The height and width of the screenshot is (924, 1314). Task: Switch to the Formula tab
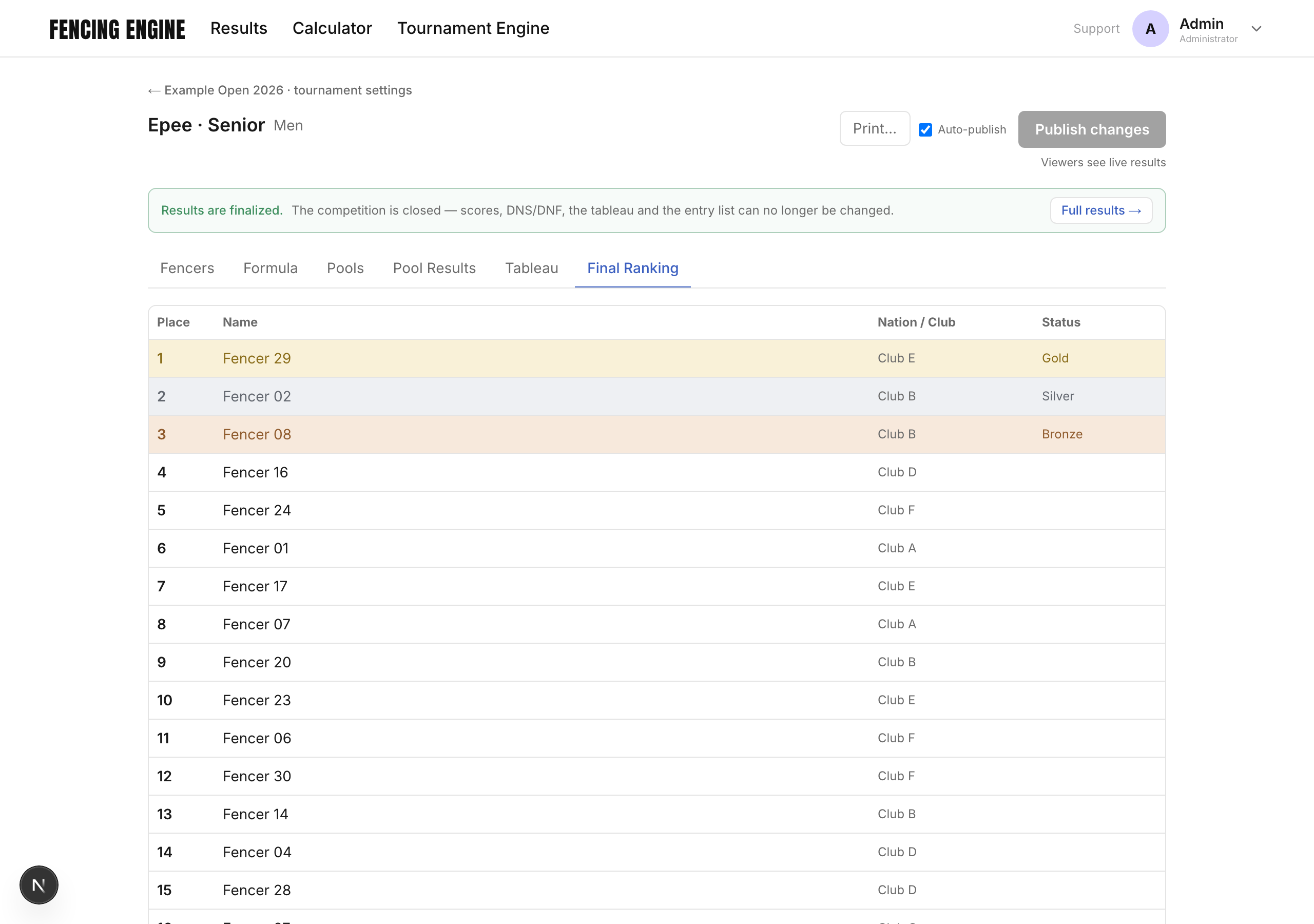(270, 268)
